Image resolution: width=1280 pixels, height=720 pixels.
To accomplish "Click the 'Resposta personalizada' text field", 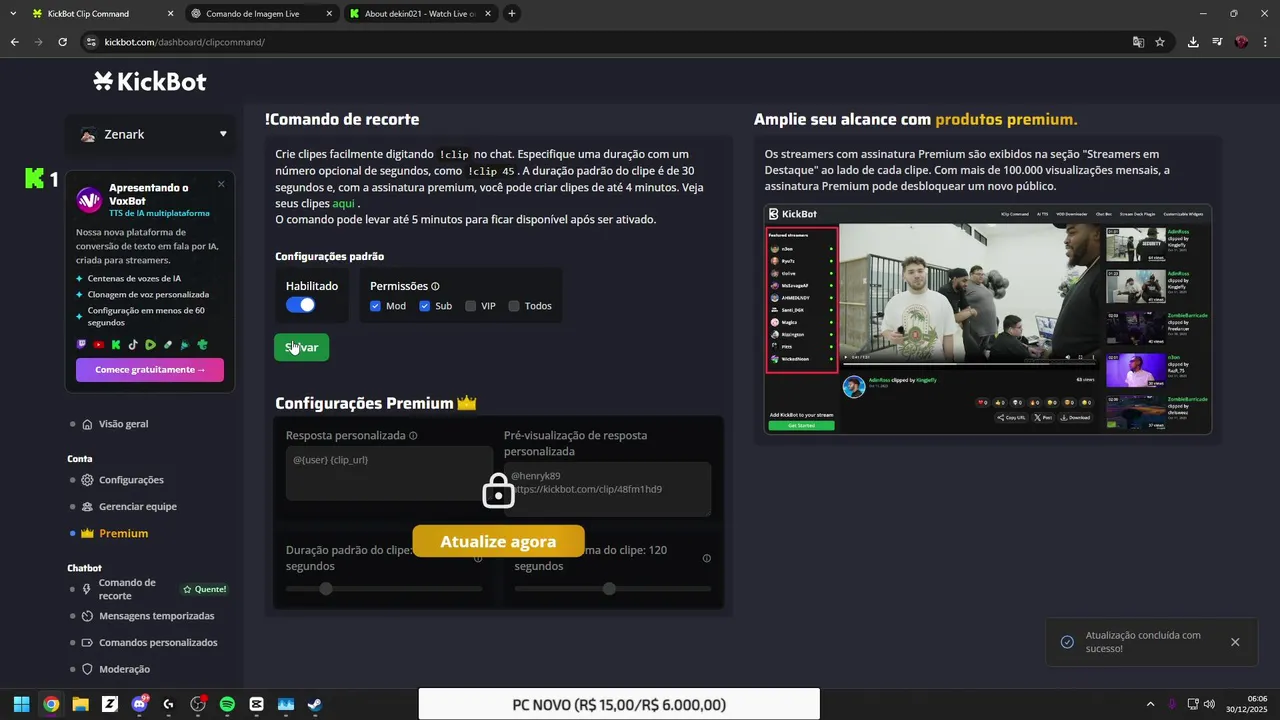I will (389, 473).
